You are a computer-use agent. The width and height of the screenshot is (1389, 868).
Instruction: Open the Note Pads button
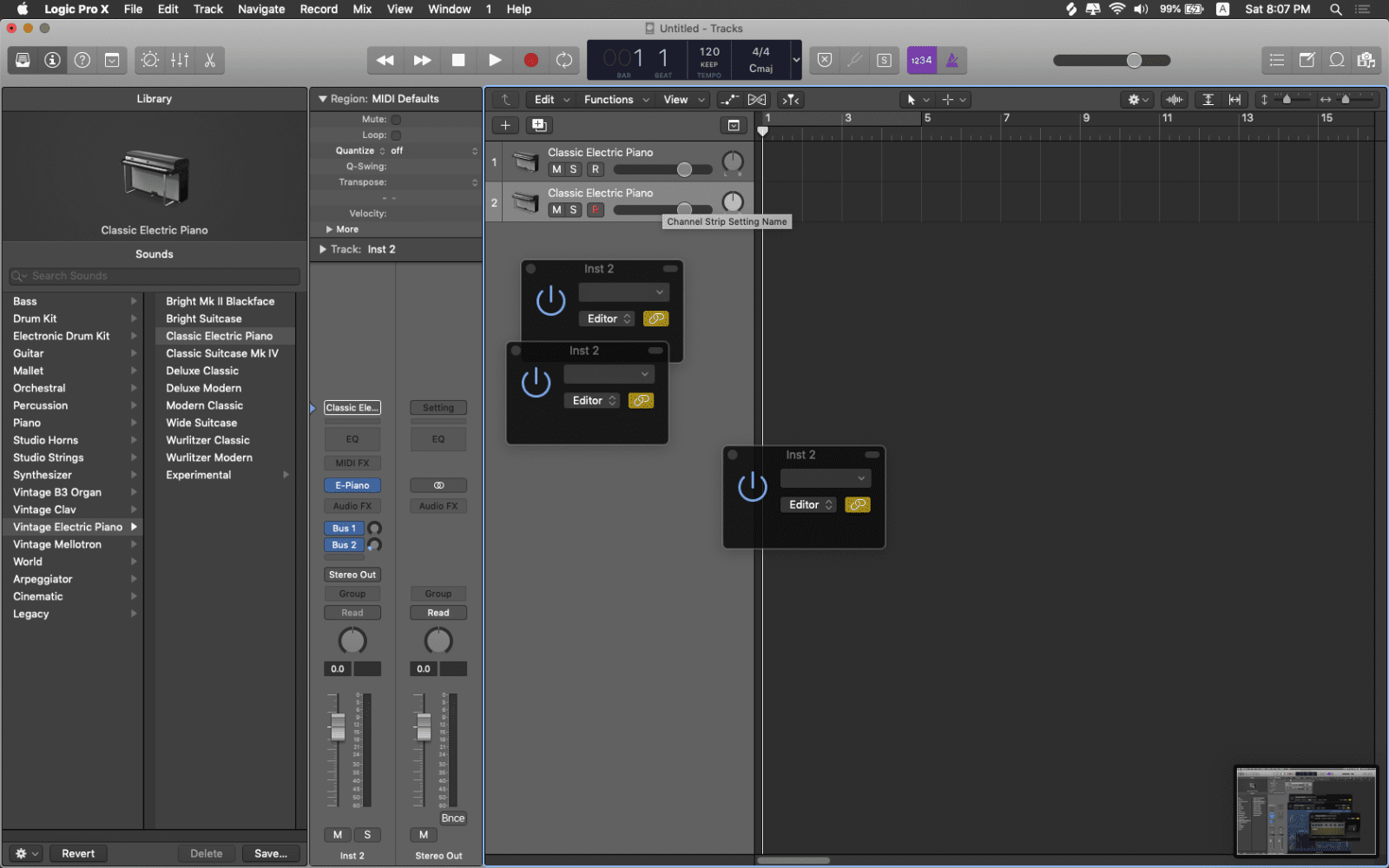tap(1307, 60)
